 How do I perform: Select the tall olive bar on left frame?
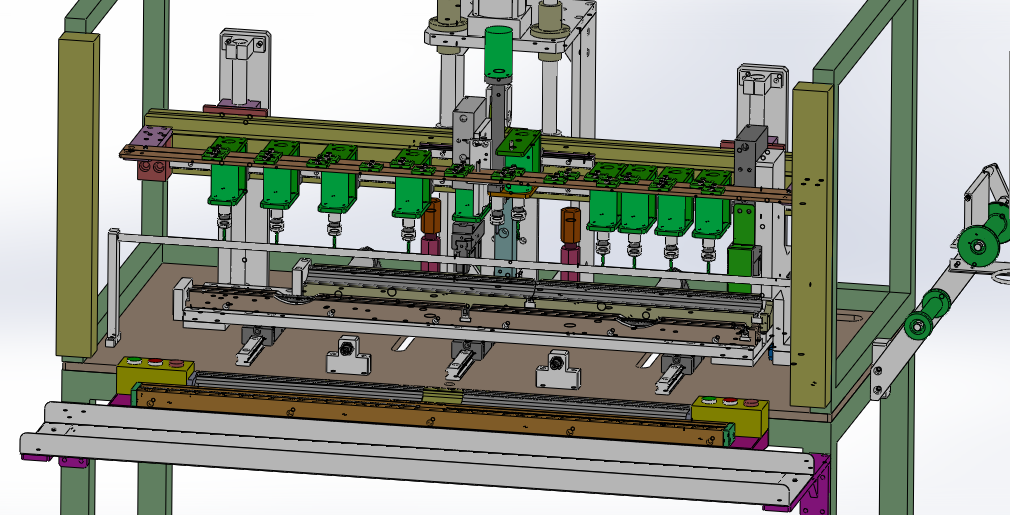(x=77, y=195)
